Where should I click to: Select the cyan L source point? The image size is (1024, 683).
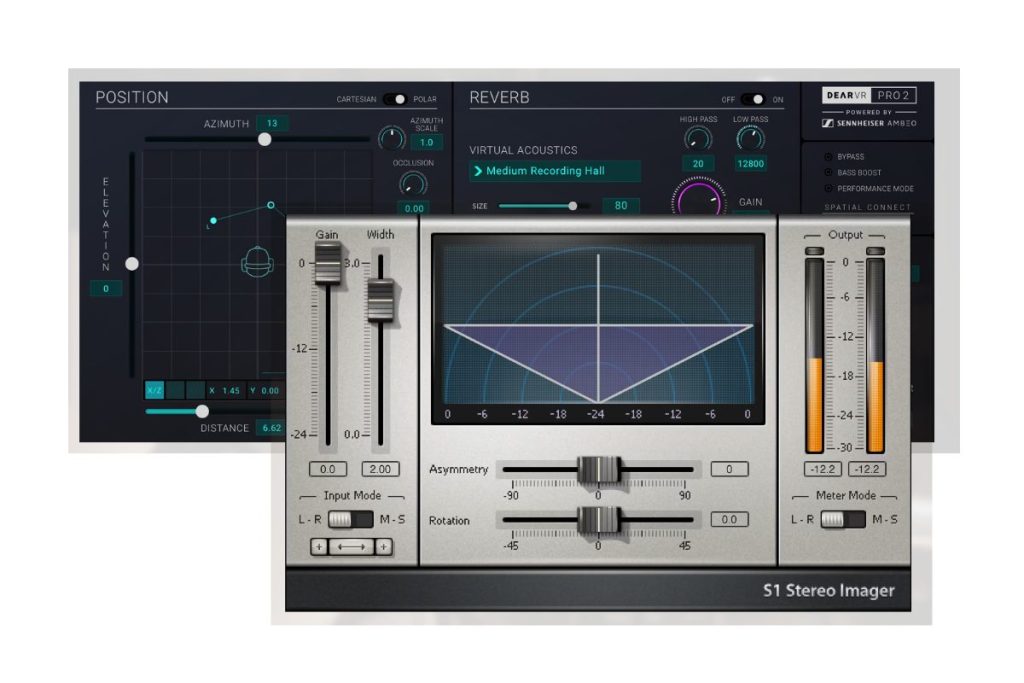tap(214, 221)
